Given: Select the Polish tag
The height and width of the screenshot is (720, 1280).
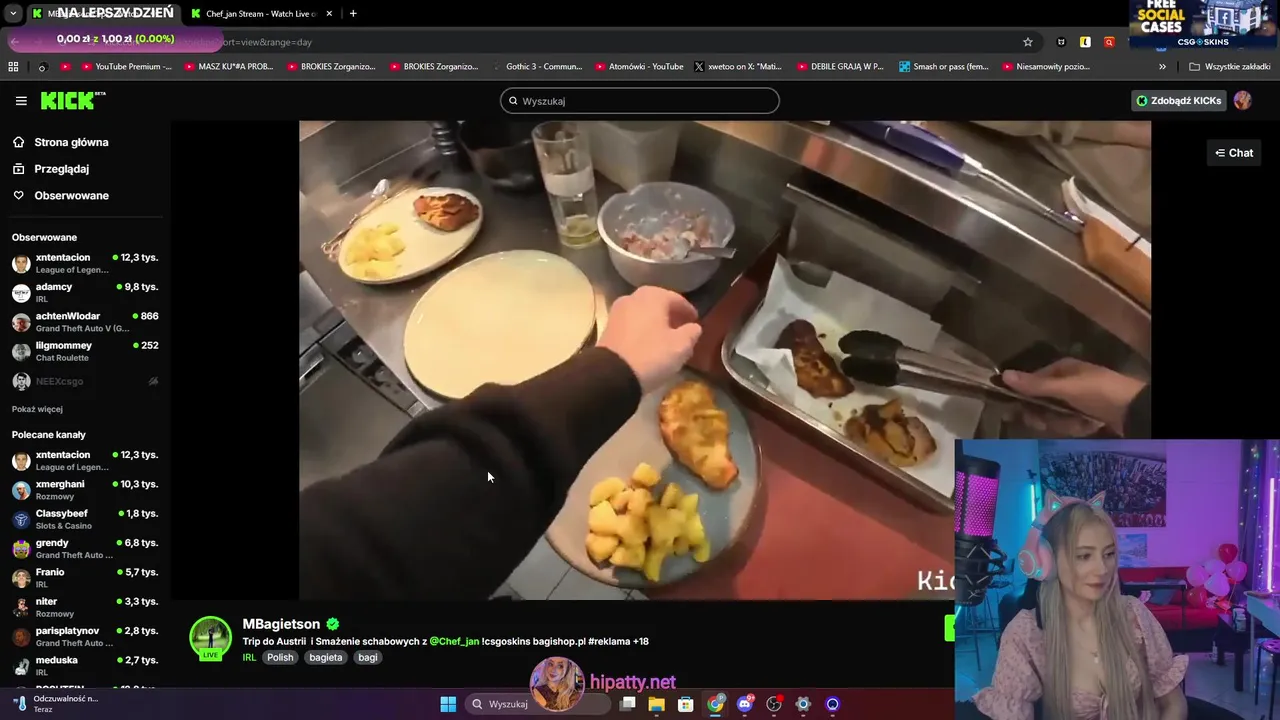Looking at the screenshot, I should pos(280,657).
